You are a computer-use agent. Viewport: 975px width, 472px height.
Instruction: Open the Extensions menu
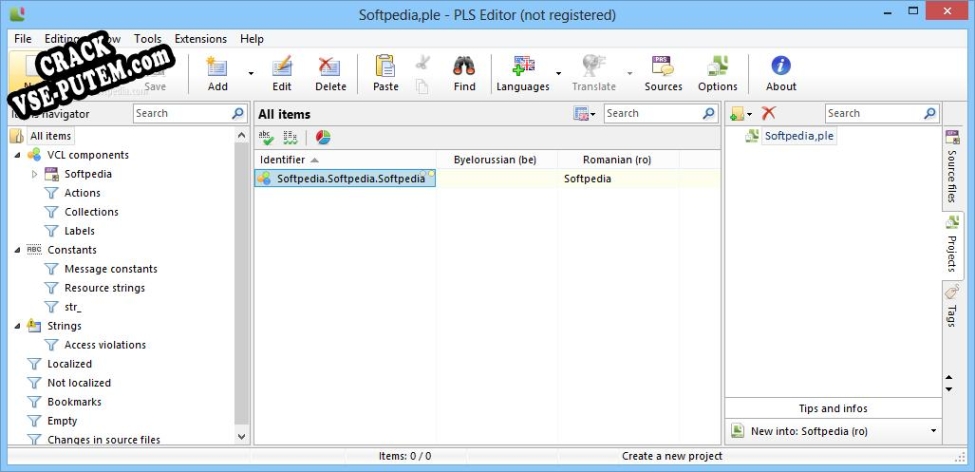(x=201, y=39)
